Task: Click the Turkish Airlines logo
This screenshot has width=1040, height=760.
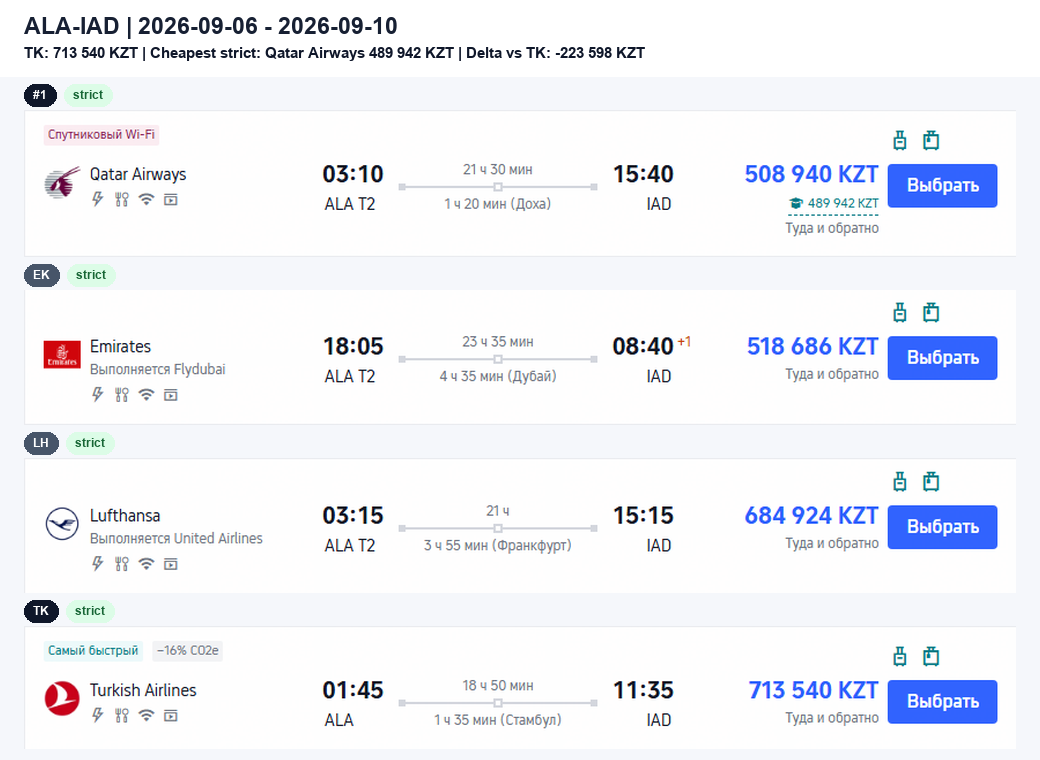Action: pos(62,698)
